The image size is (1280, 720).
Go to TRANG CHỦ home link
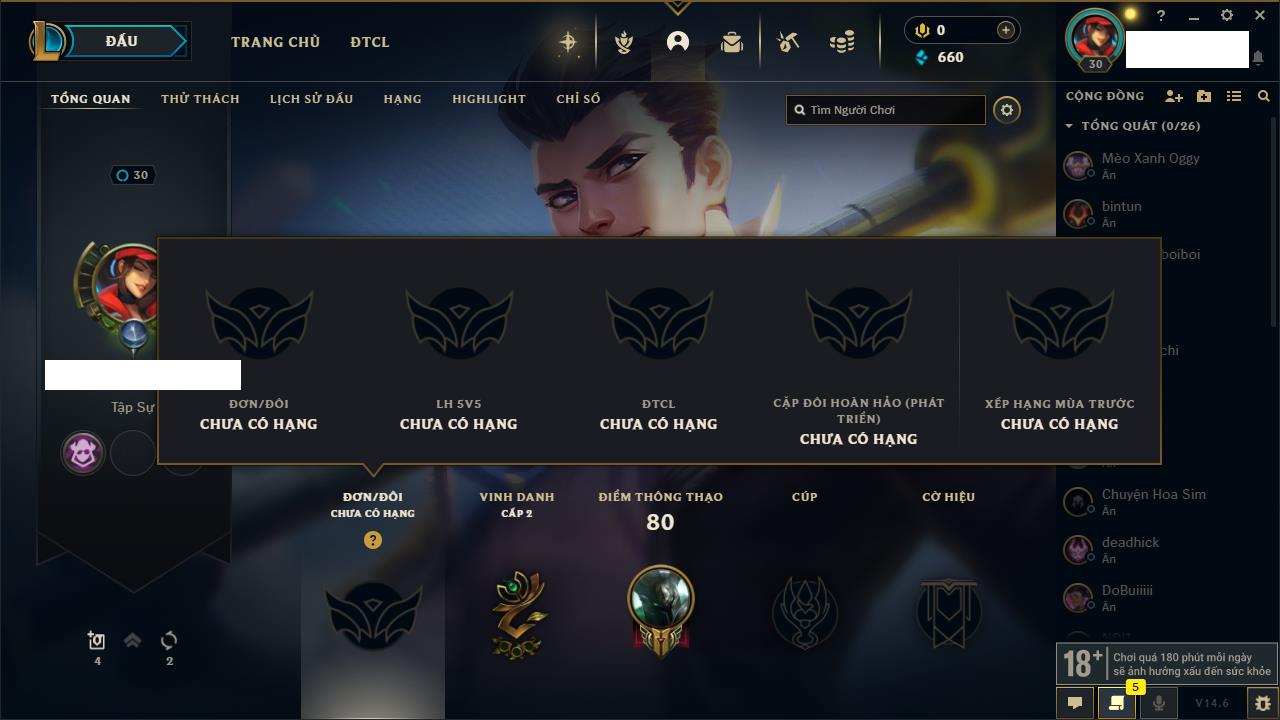275,42
